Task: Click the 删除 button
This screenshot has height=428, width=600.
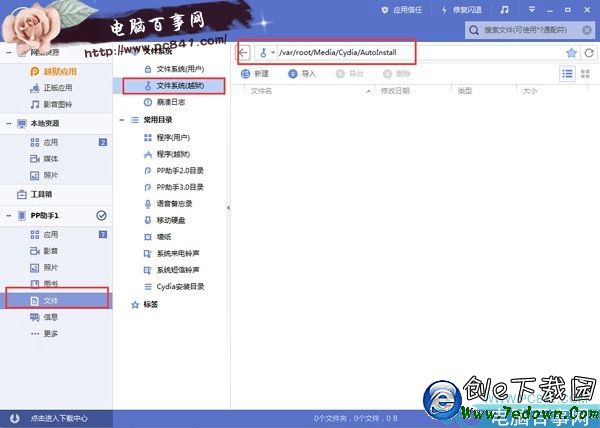Action: (397, 74)
